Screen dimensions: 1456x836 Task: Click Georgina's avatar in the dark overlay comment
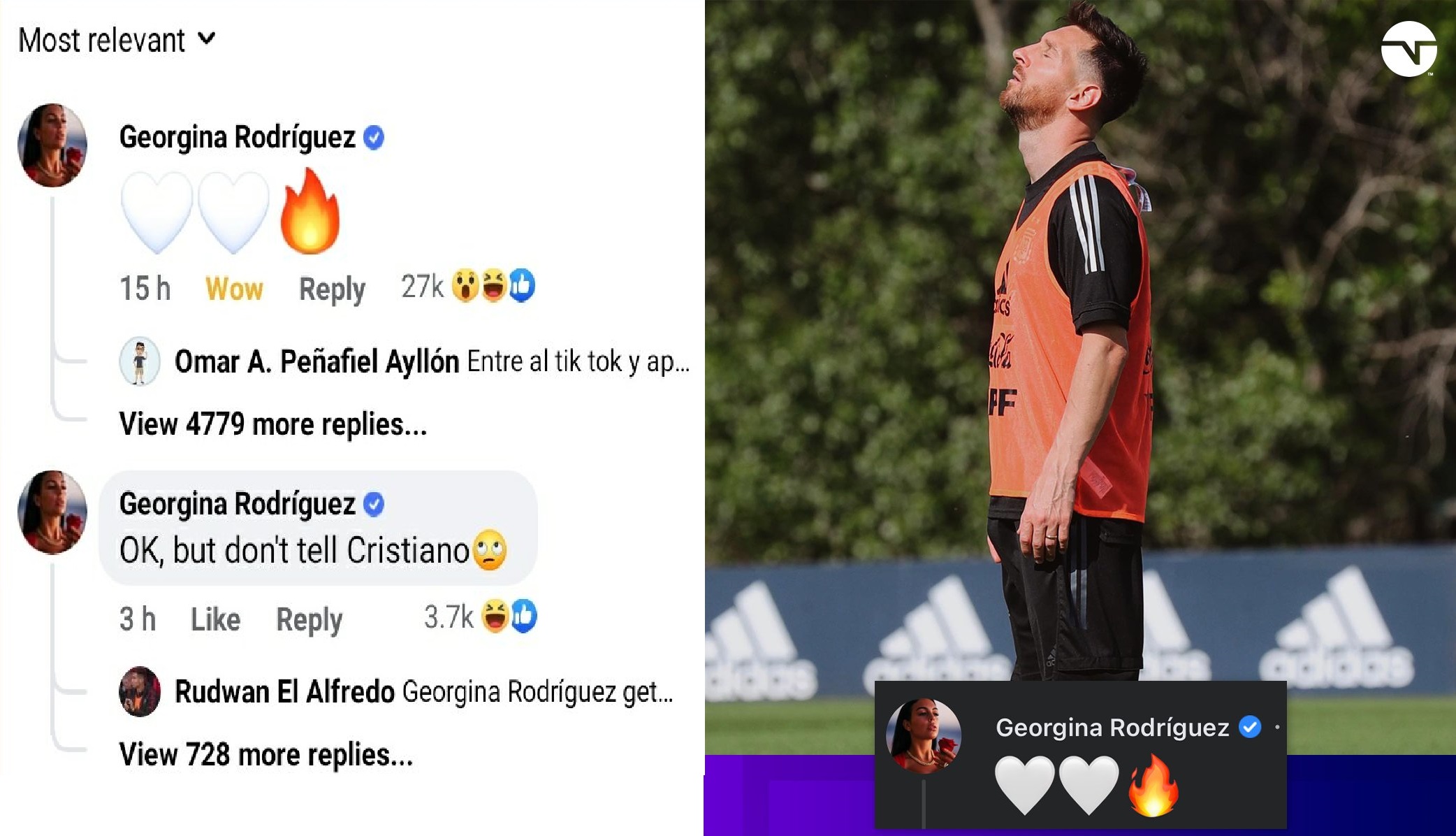coord(924,735)
